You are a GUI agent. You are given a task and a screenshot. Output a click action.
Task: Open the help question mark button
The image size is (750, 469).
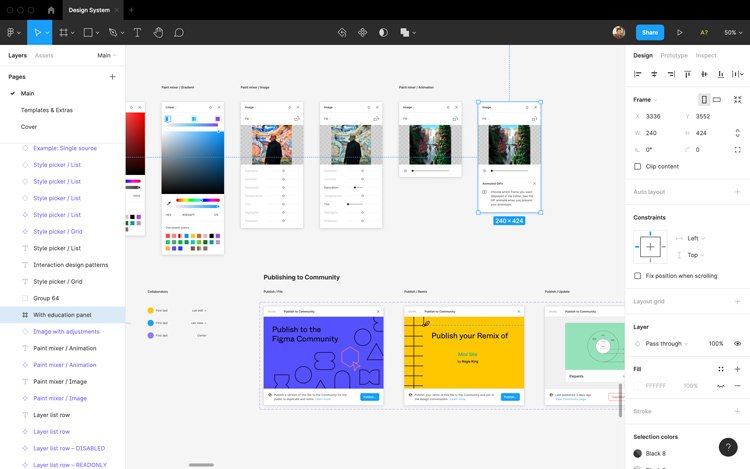pyautogui.click(x=728, y=447)
